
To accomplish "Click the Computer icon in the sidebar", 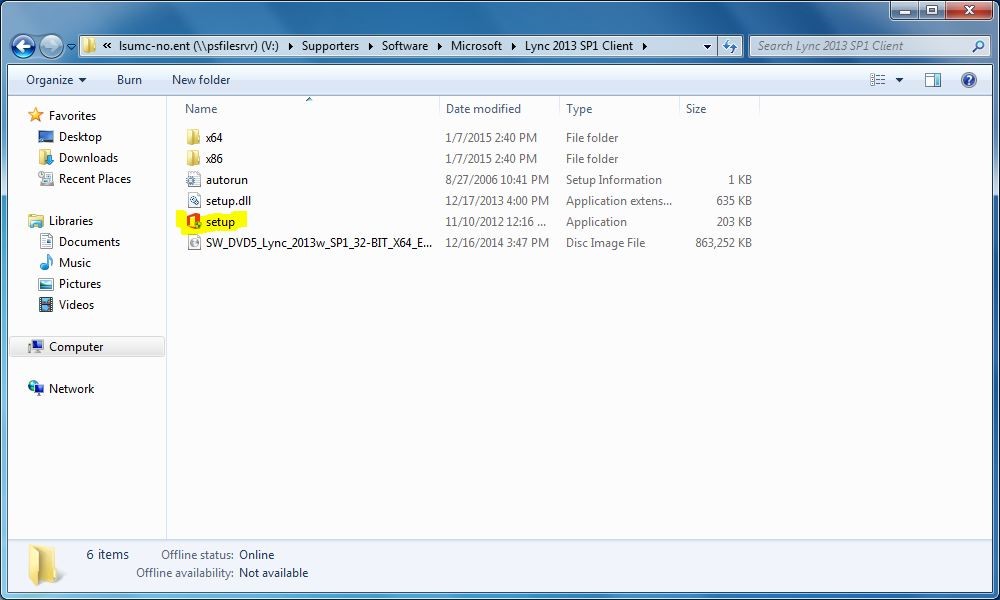I will pos(36,346).
